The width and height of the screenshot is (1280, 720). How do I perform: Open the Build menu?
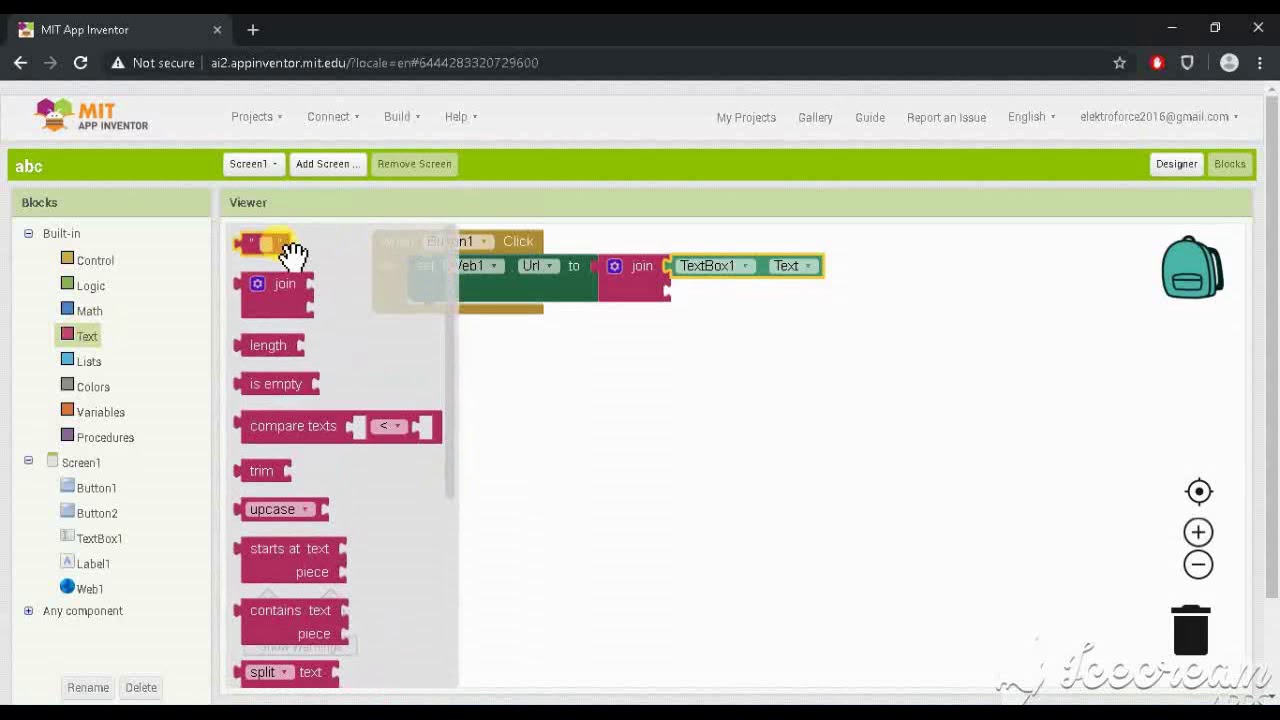coord(401,117)
